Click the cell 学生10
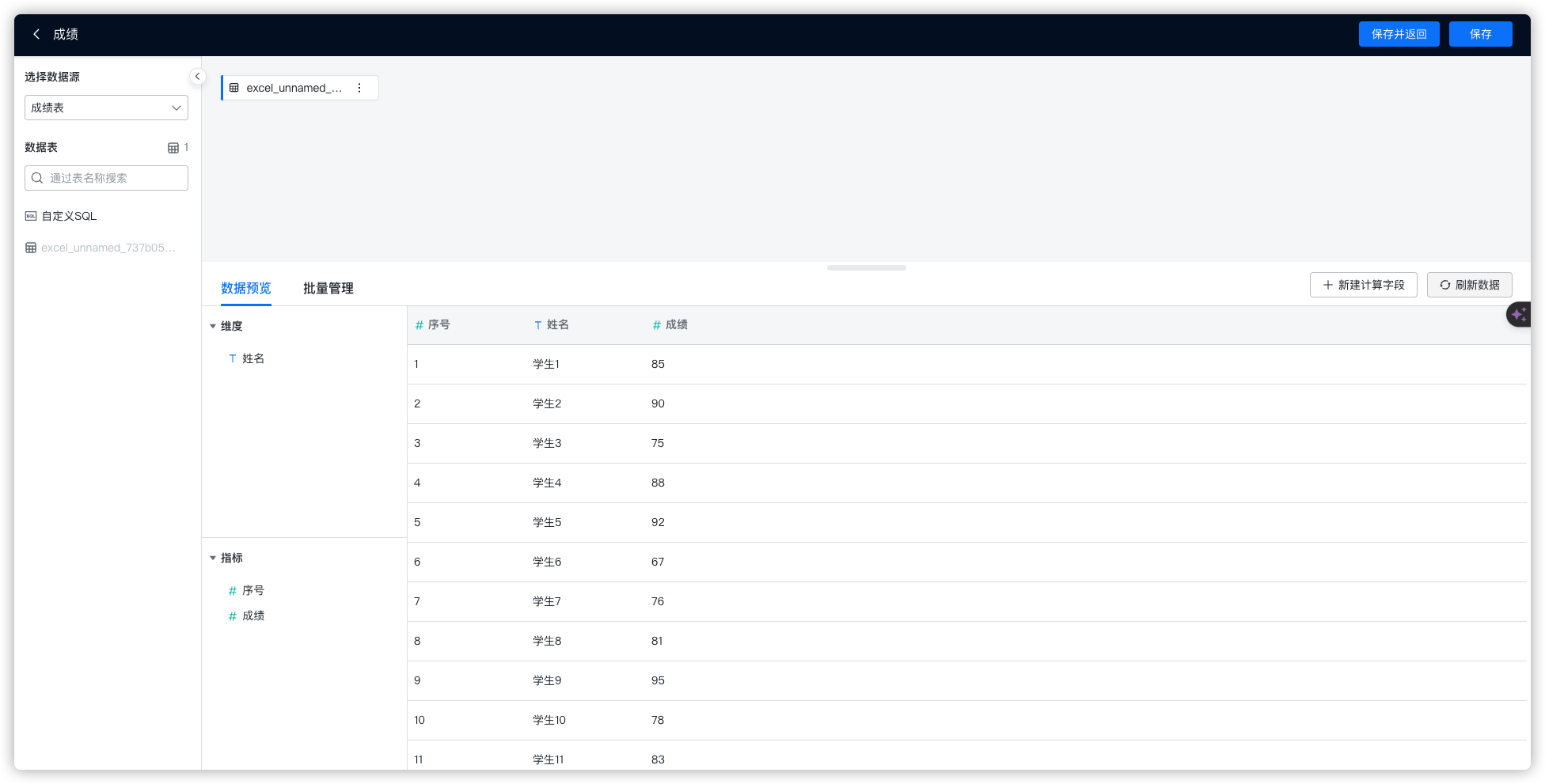Viewport: 1545px width, 784px height. click(549, 720)
